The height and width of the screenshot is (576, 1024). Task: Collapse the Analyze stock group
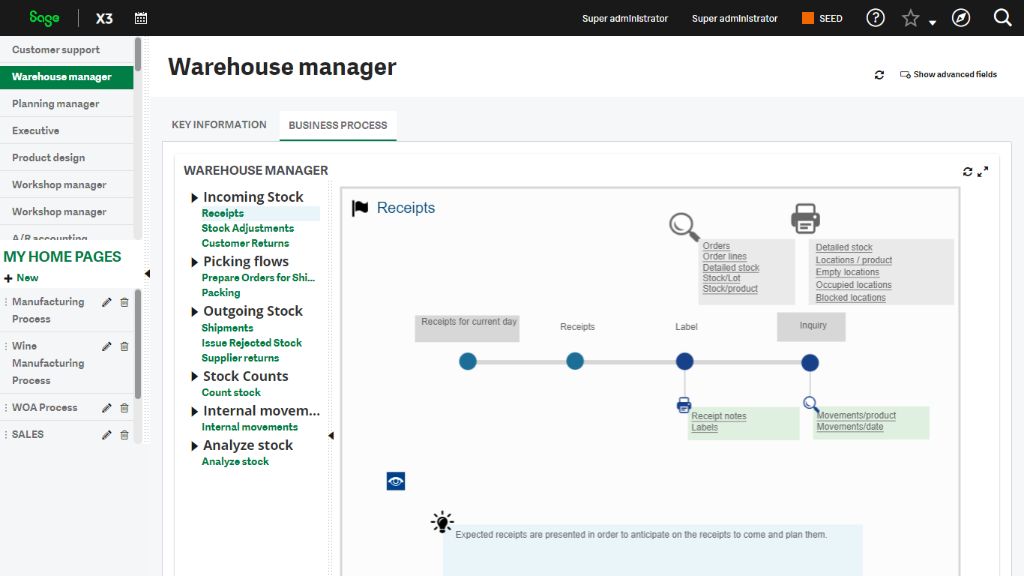tap(194, 446)
